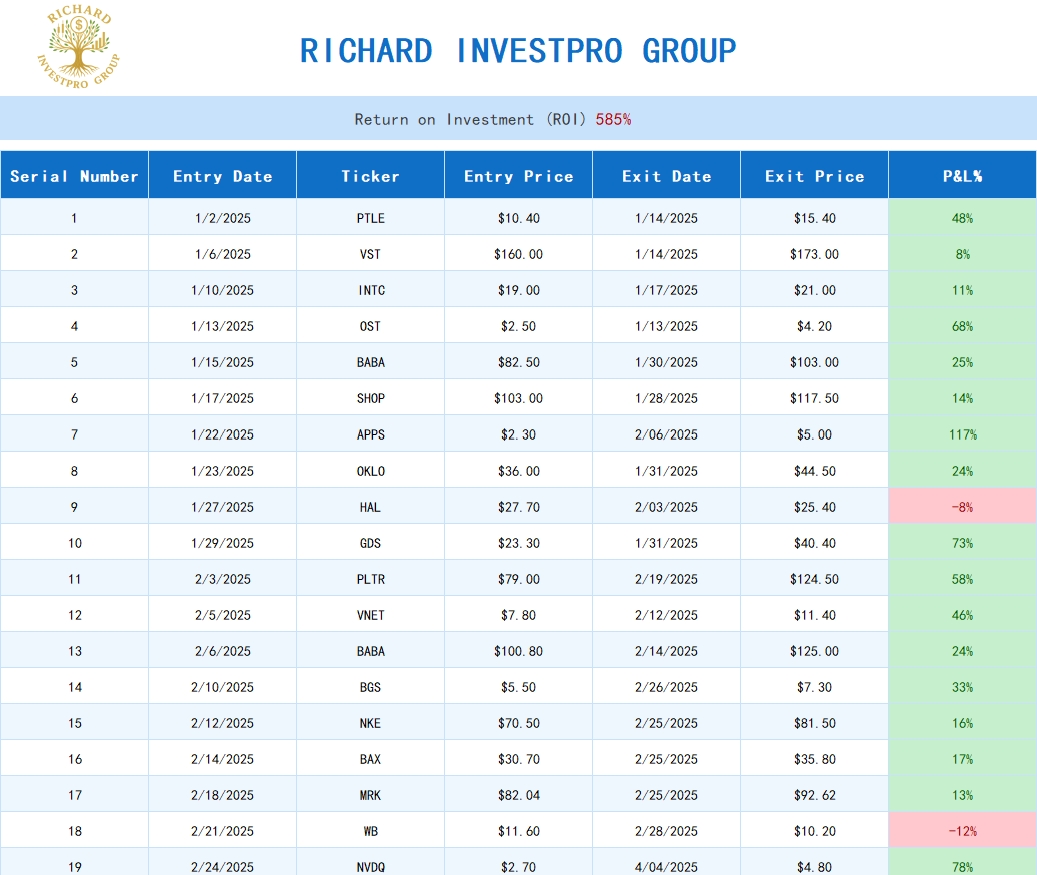The width and height of the screenshot is (1037, 875).
Task: Select exit price $124.50 for PLTR
Action: [815, 579]
